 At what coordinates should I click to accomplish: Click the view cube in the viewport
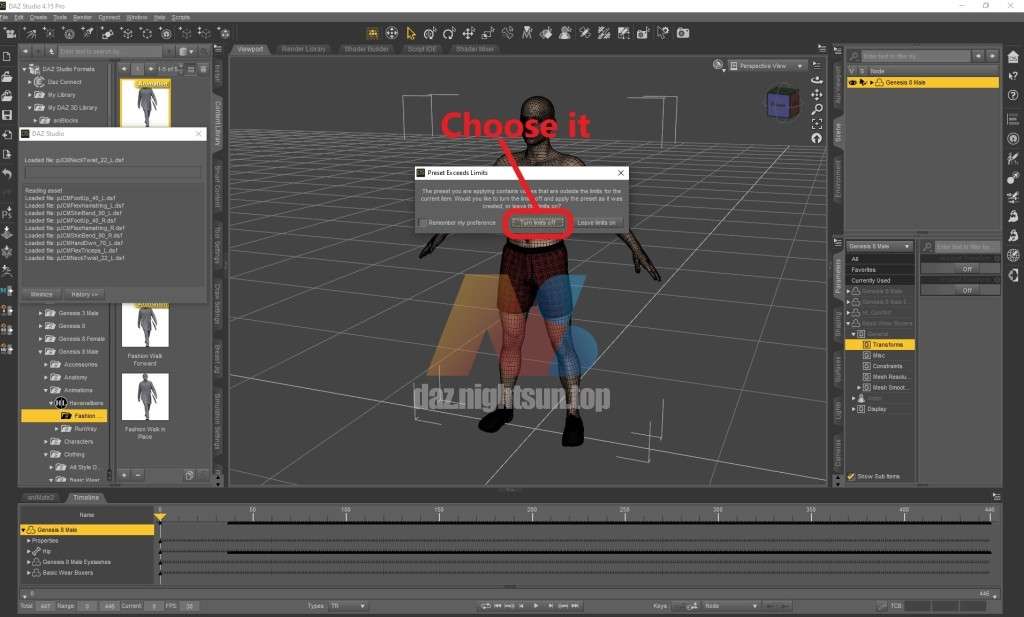point(781,104)
